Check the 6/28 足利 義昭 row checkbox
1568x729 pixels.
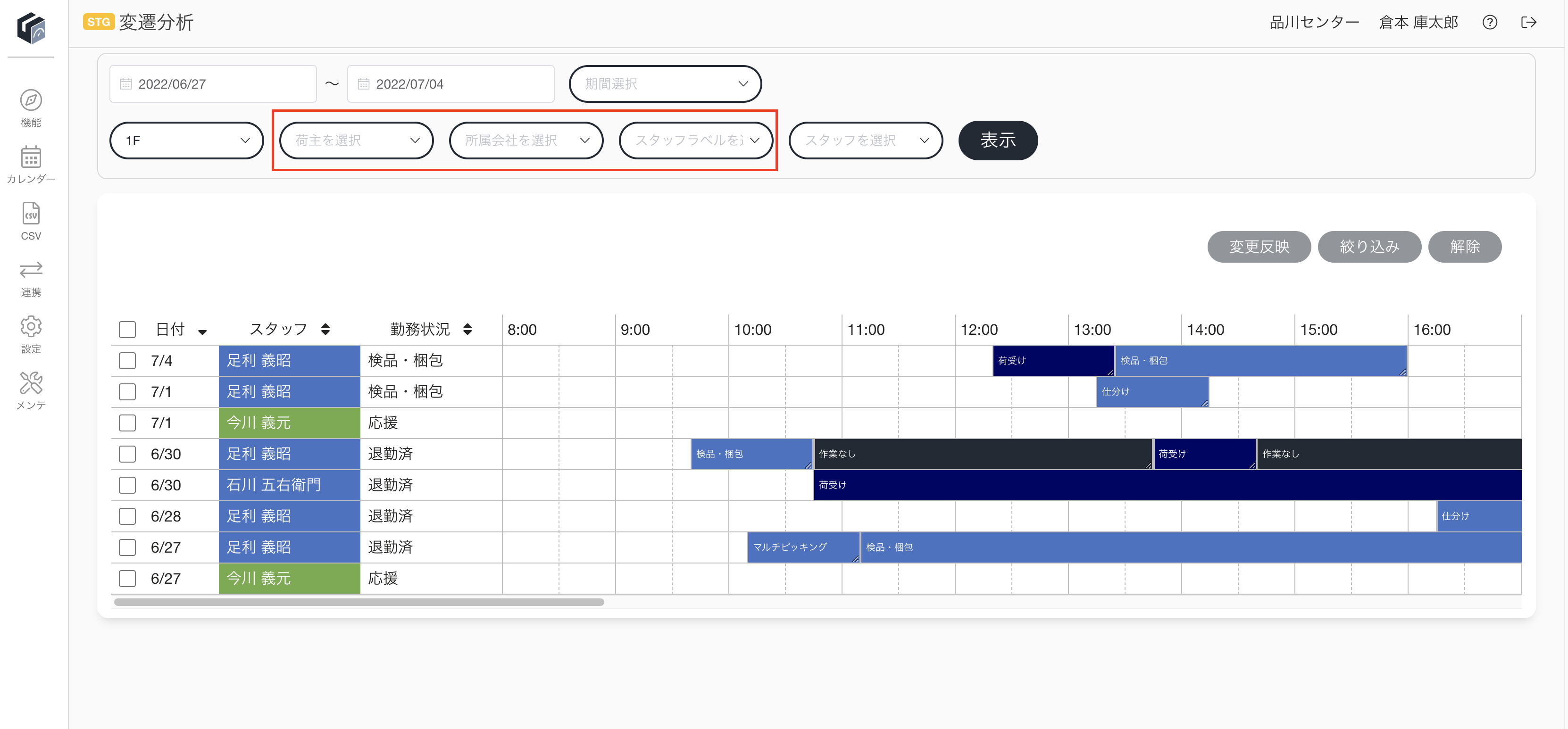click(x=127, y=516)
